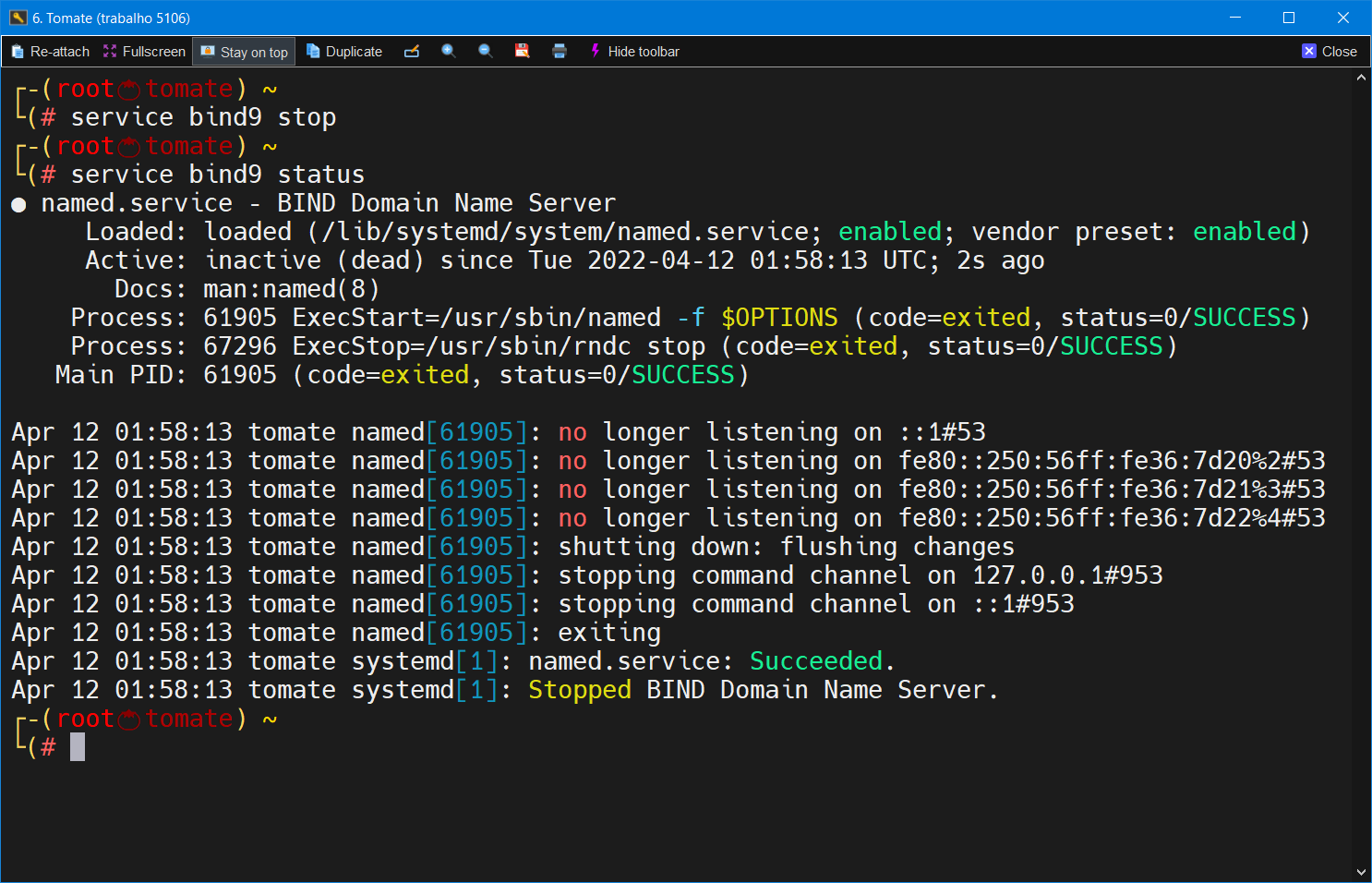Click the lightning bolt icon
1372x883 pixels.
[x=595, y=52]
